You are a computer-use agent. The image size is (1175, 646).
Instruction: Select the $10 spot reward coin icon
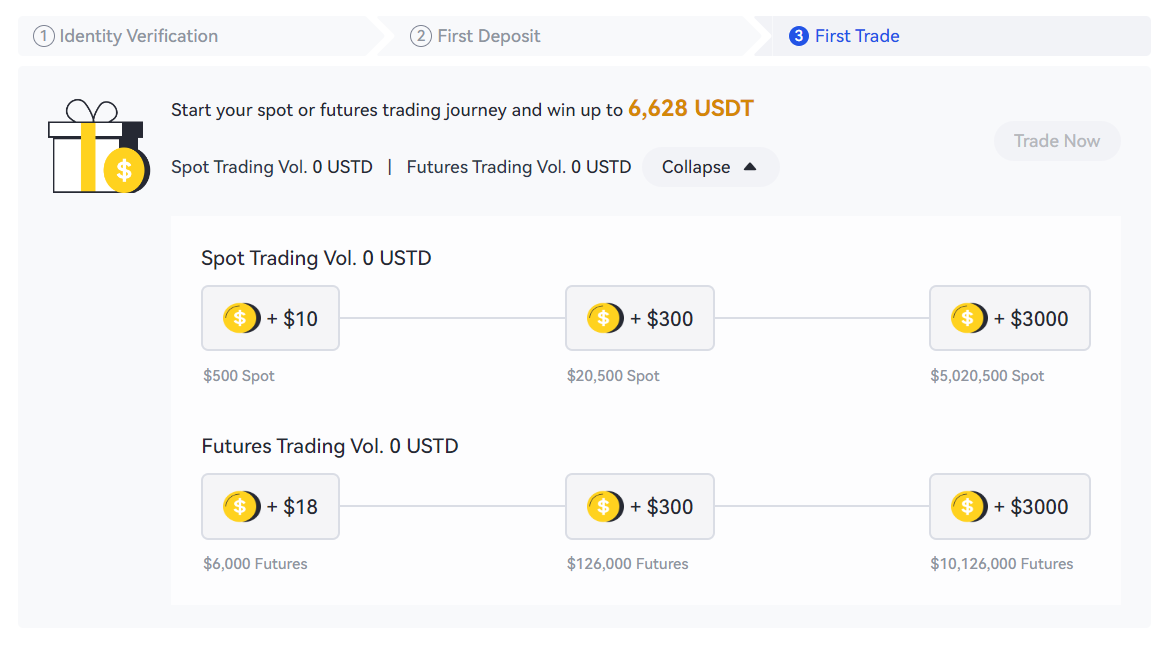coord(241,317)
